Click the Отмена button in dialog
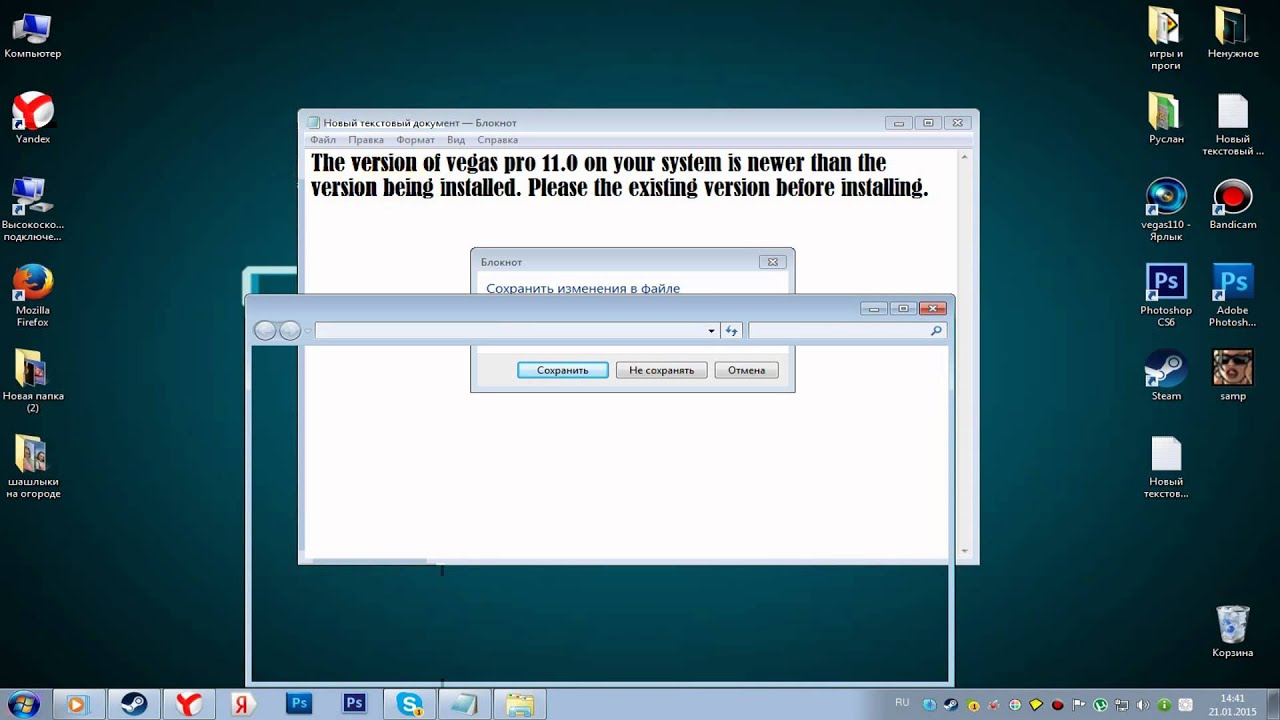 click(746, 370)
